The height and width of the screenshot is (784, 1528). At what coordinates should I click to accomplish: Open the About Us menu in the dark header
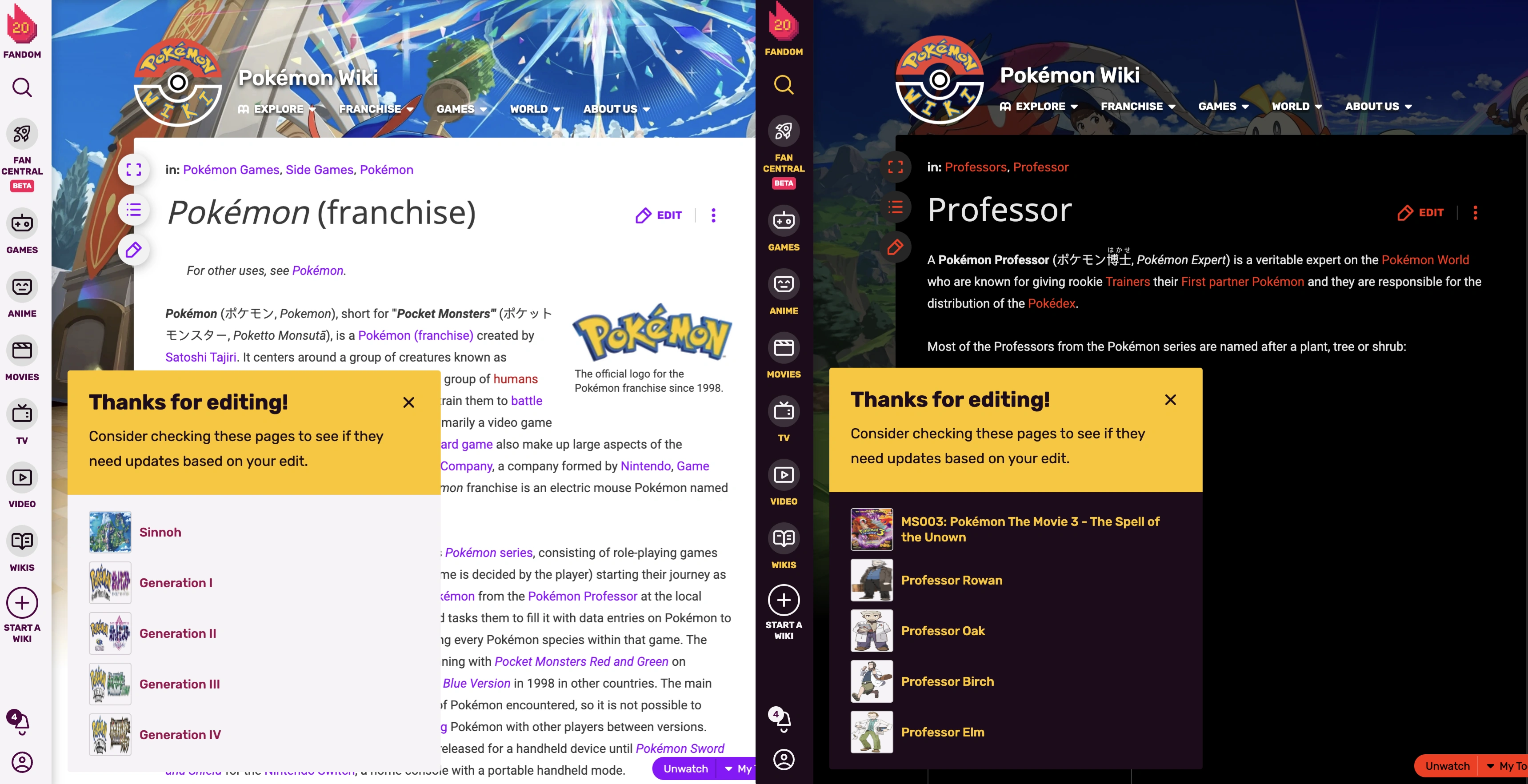pyautogui.click(x=1378, y=107)
